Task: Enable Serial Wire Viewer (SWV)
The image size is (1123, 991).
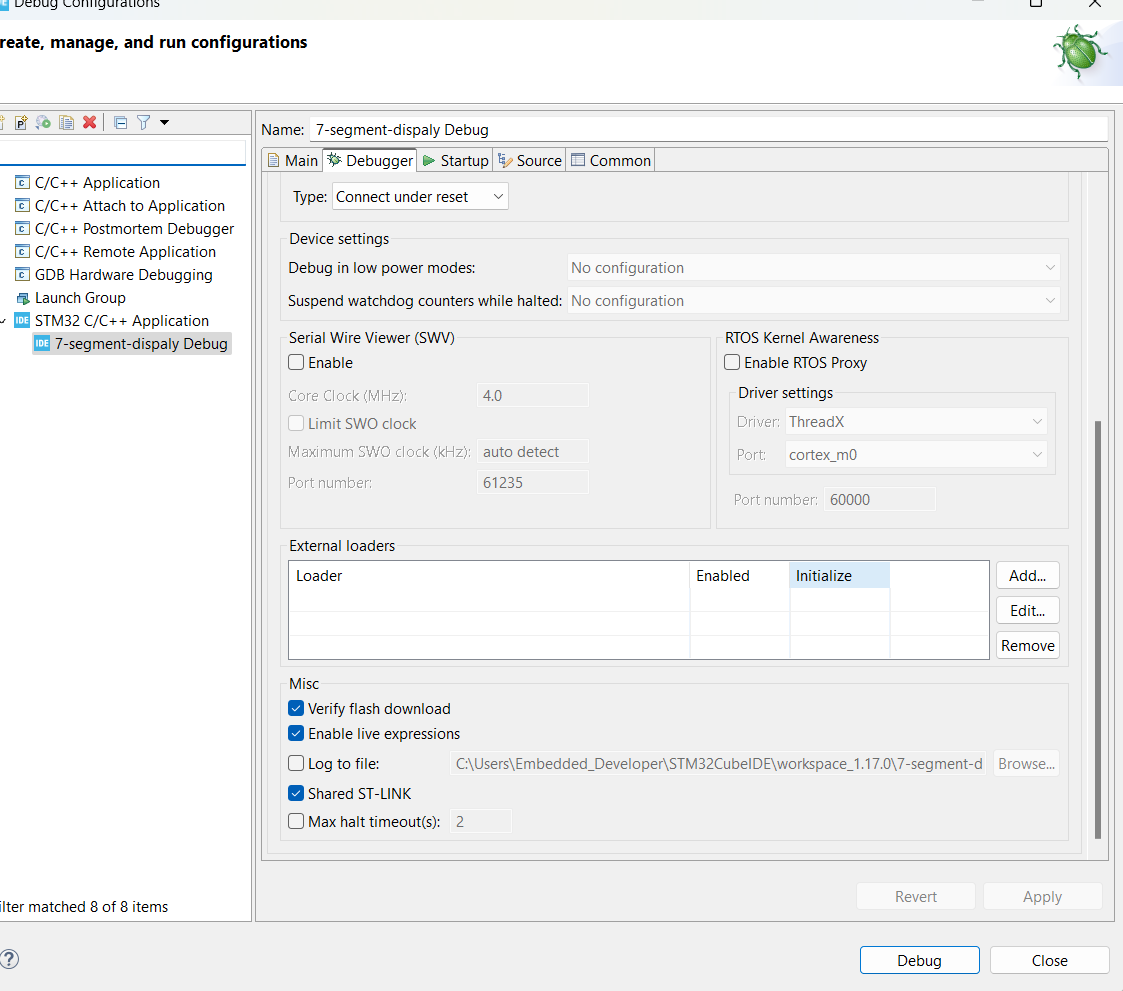Action: (x=296, y=362)
